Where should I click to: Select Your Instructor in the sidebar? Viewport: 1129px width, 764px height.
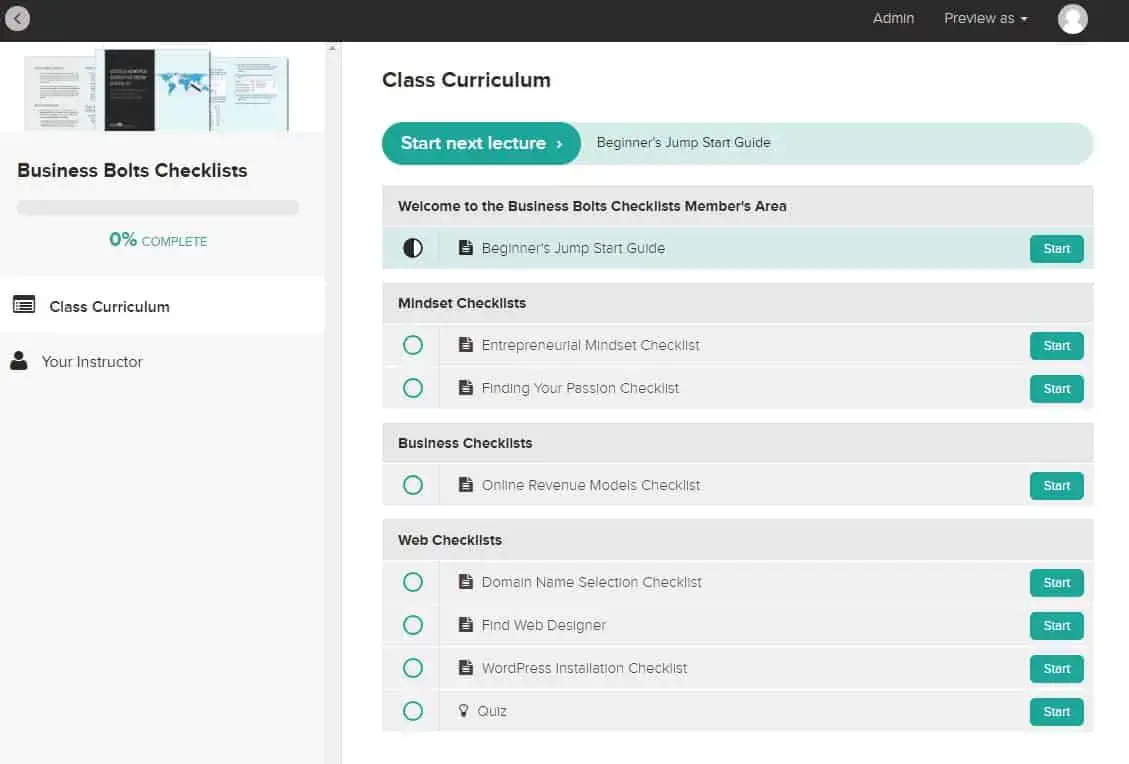(x=92, y=361)
